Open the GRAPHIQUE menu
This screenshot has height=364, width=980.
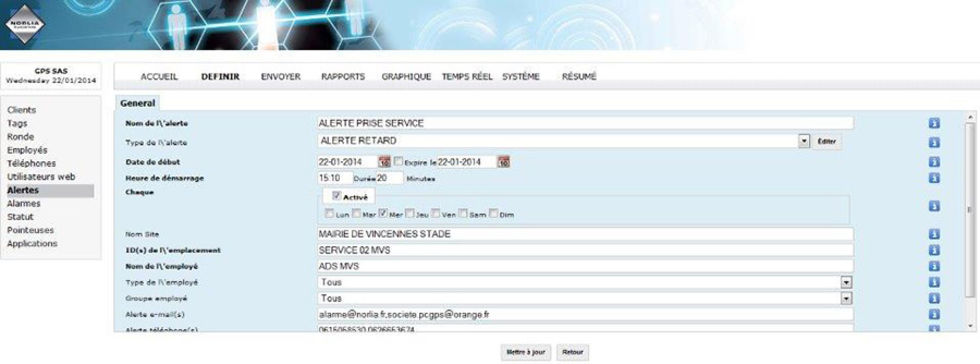tap(406, 76)
